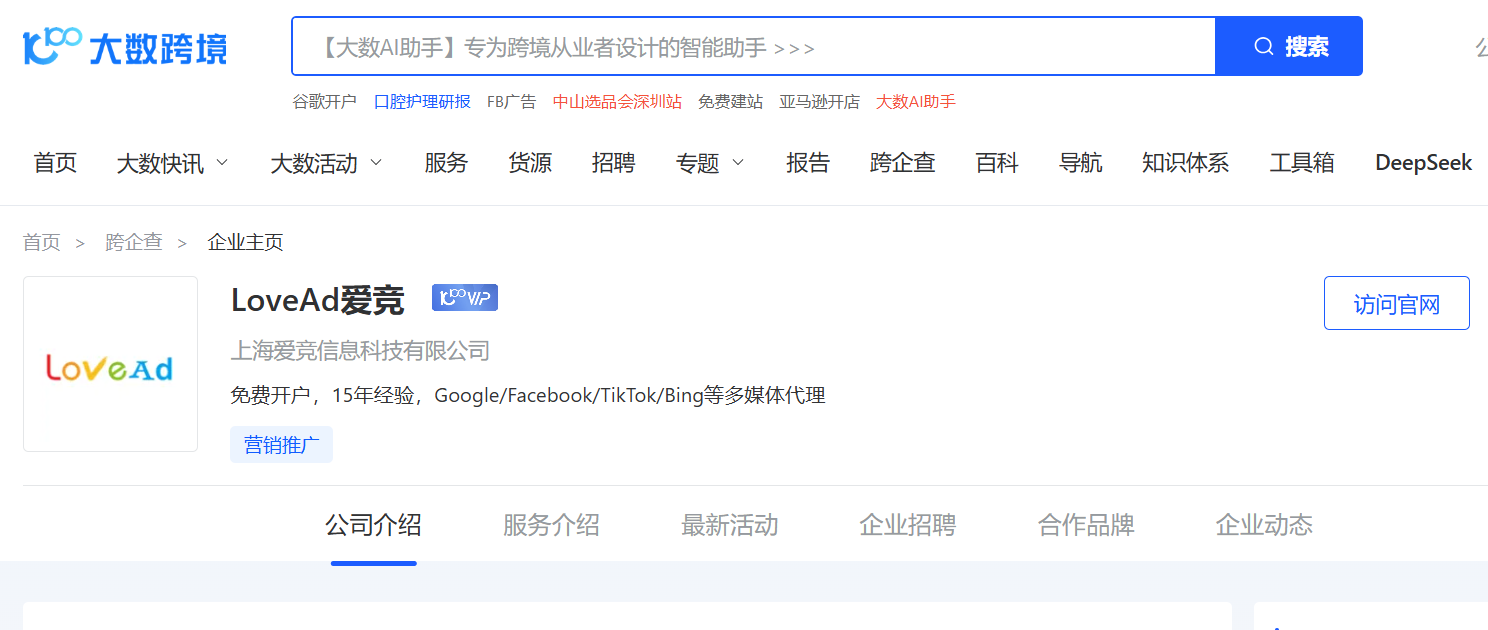Open 服务 in the navigation bar
The image size is (1488, 630).
coord(446,163)
